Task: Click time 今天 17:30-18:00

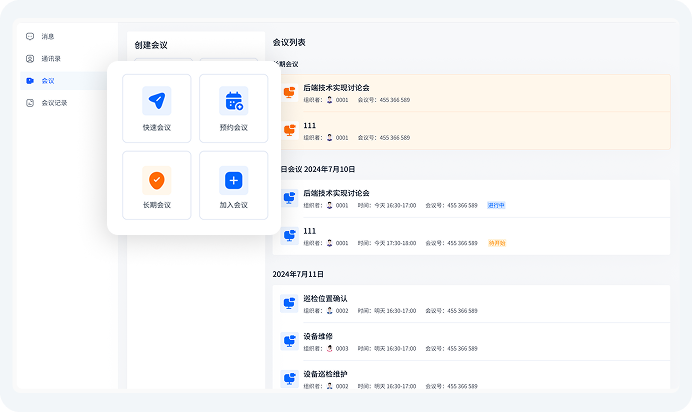Action: tap(395, 243)
